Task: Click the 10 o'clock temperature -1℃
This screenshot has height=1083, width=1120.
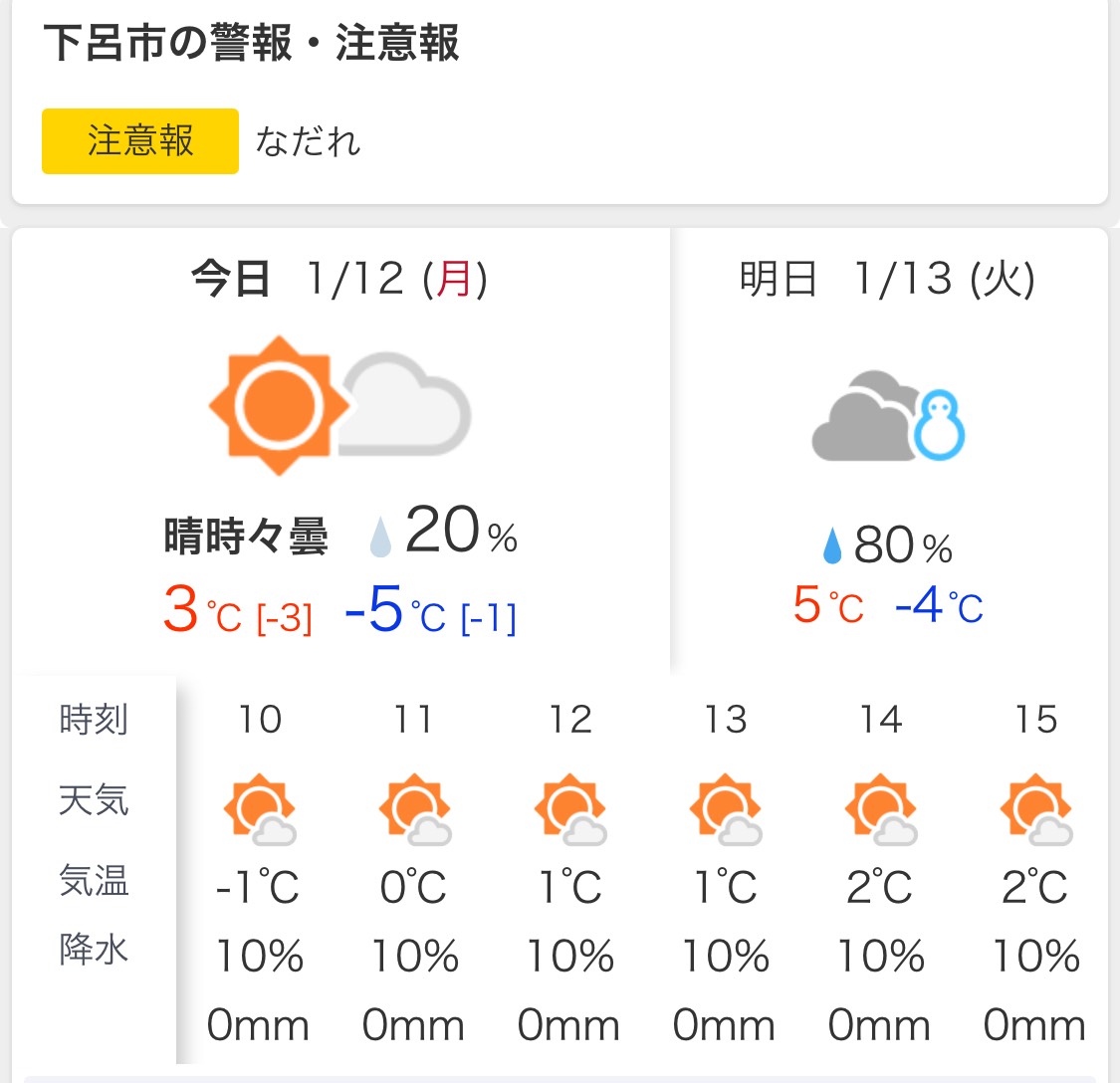Action: 258,887
